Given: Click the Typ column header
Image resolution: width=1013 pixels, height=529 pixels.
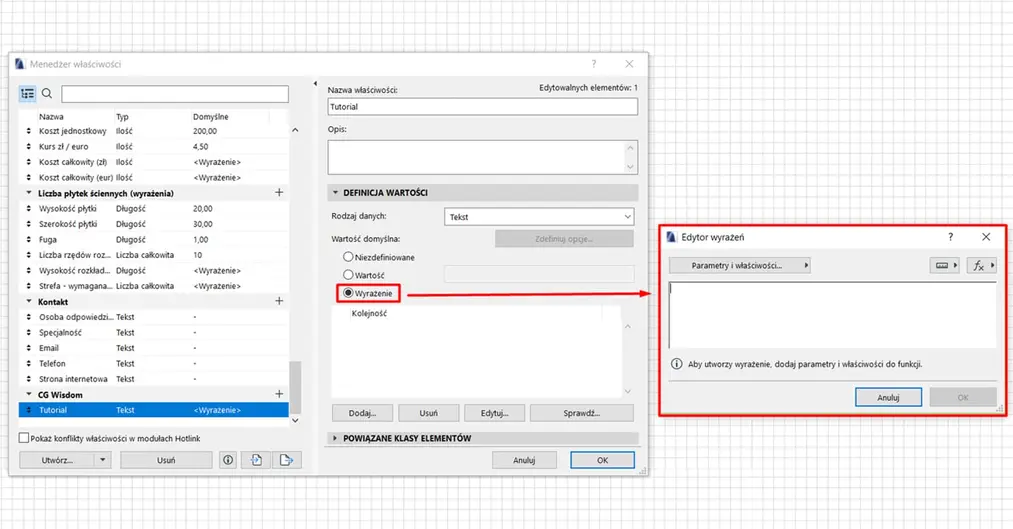Looking at the screenshot, I should click(x=122, y=117).
